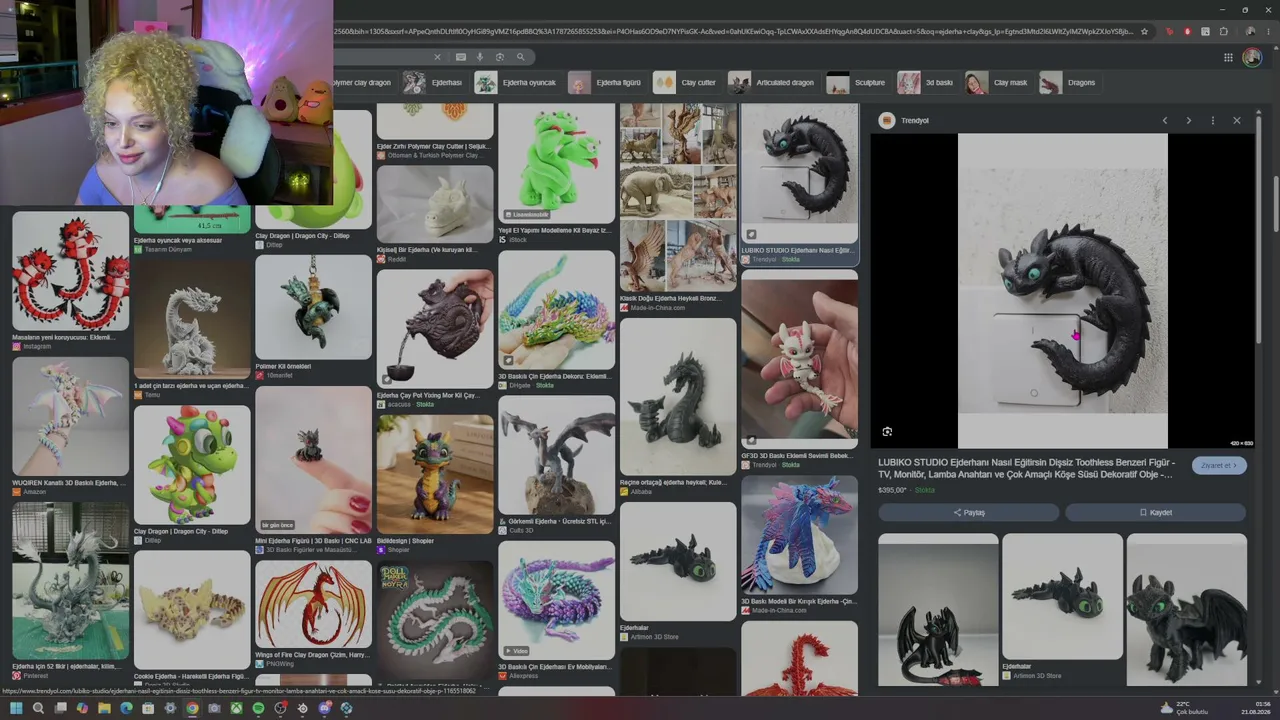Screen dimensions: 1280x720
Task: Open the Reçine ortaçağ ejderha heykeli result
Action: [x=678, y=407]
